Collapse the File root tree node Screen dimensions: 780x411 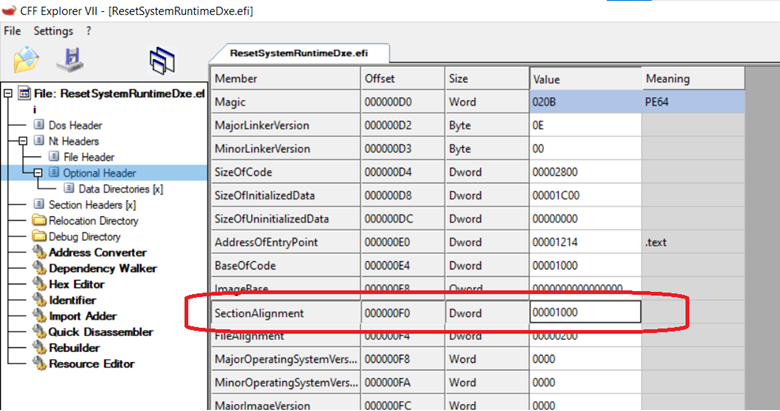coord(8,93)
